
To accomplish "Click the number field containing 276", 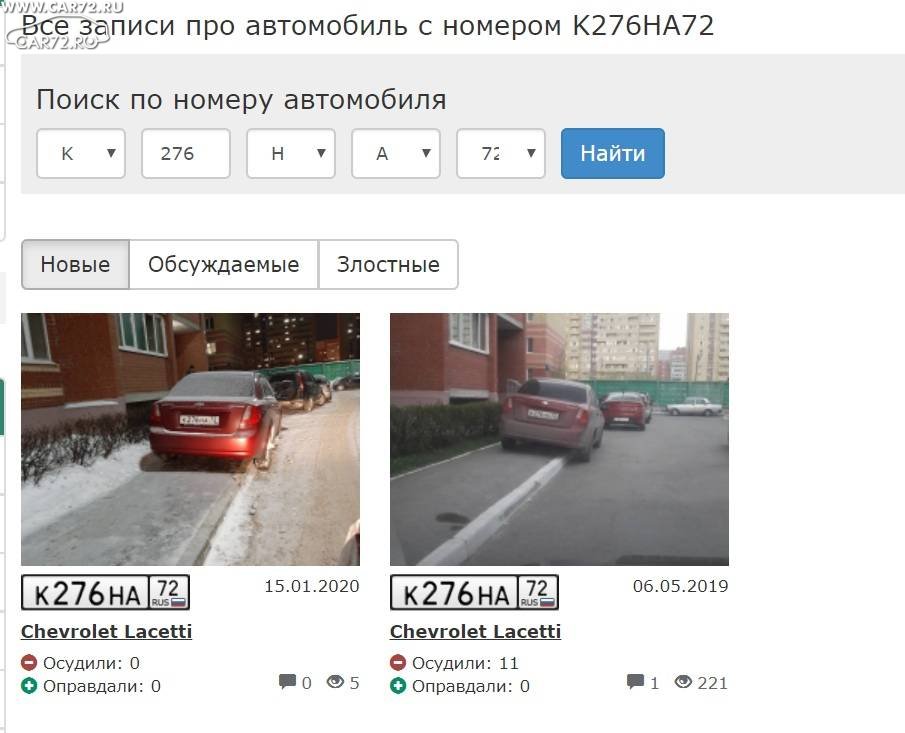I will (186, 154).
